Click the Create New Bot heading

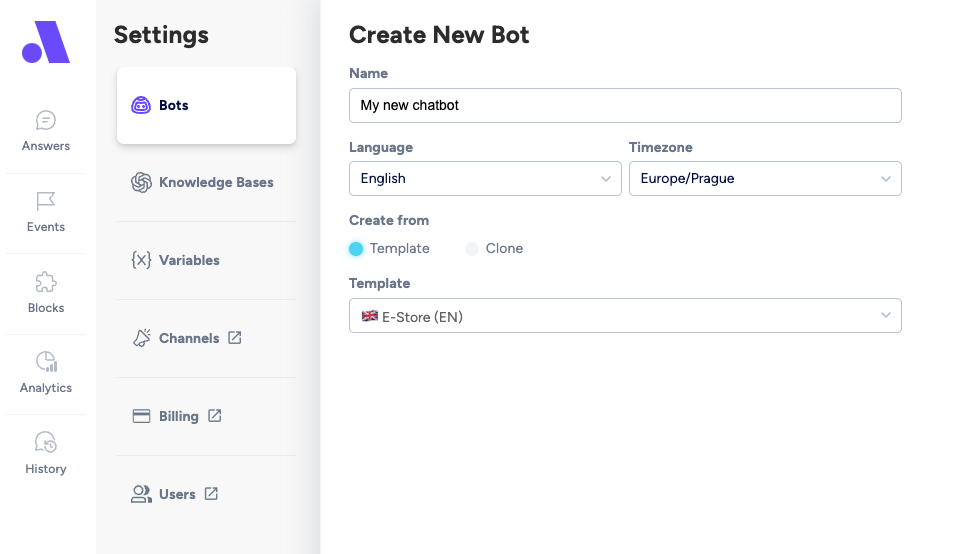point(439,35)
